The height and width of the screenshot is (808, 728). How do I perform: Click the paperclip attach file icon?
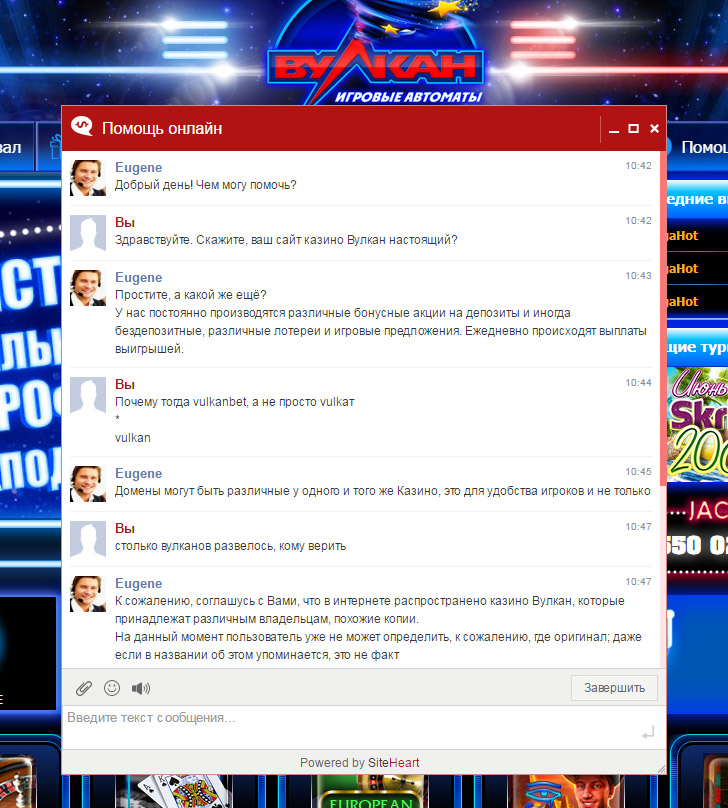(x=83, y=688)
